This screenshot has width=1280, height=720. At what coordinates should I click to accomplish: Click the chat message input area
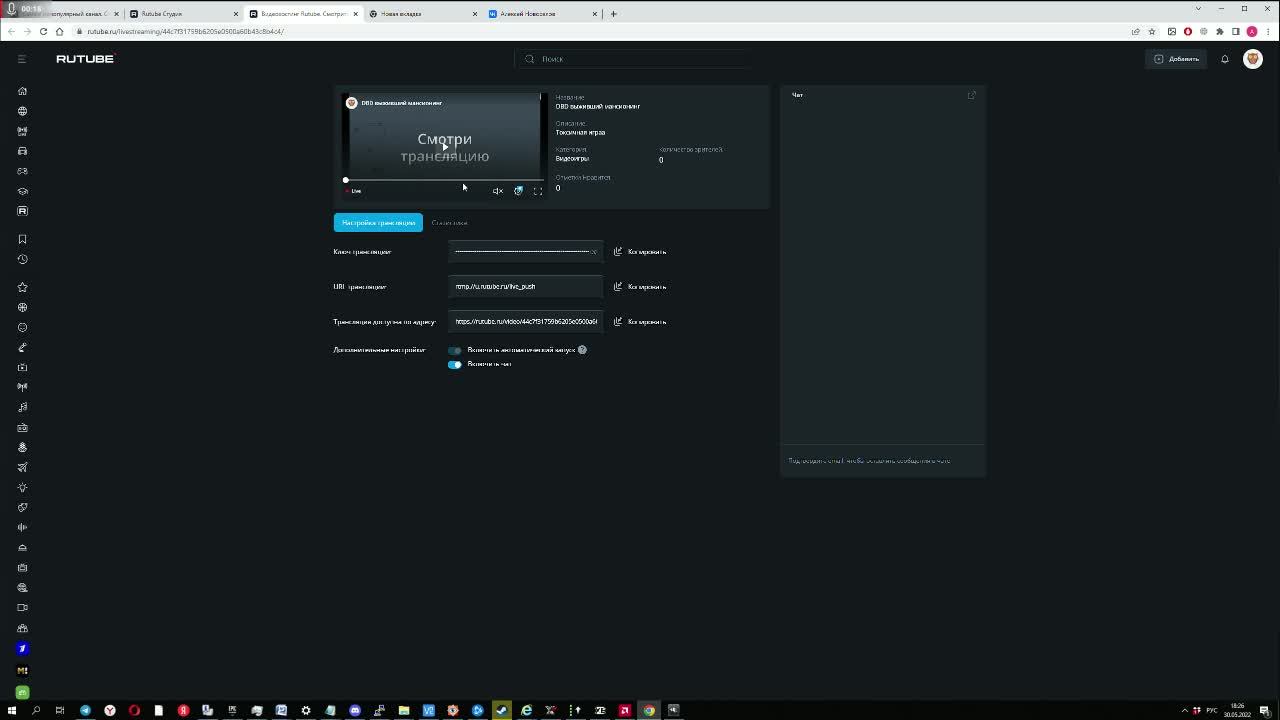tap(882, 461)
